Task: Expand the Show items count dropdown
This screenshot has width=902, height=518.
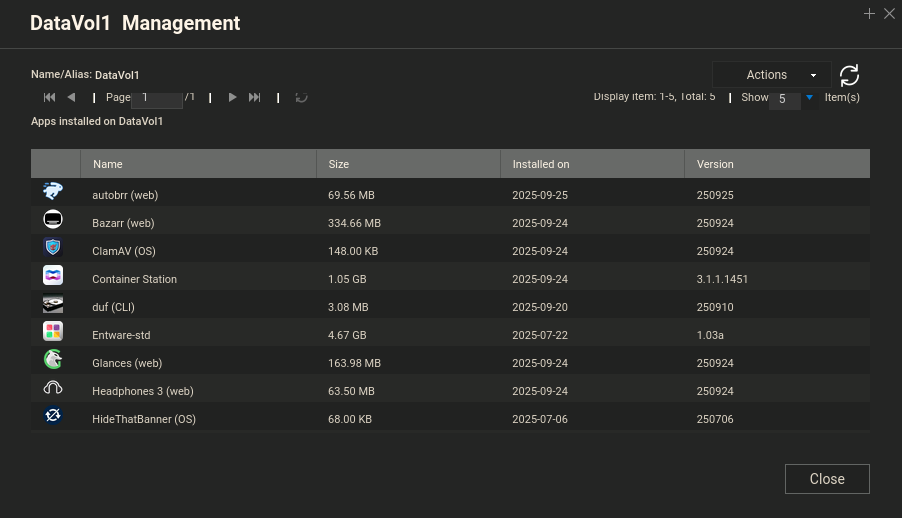Action: (810, 98)
